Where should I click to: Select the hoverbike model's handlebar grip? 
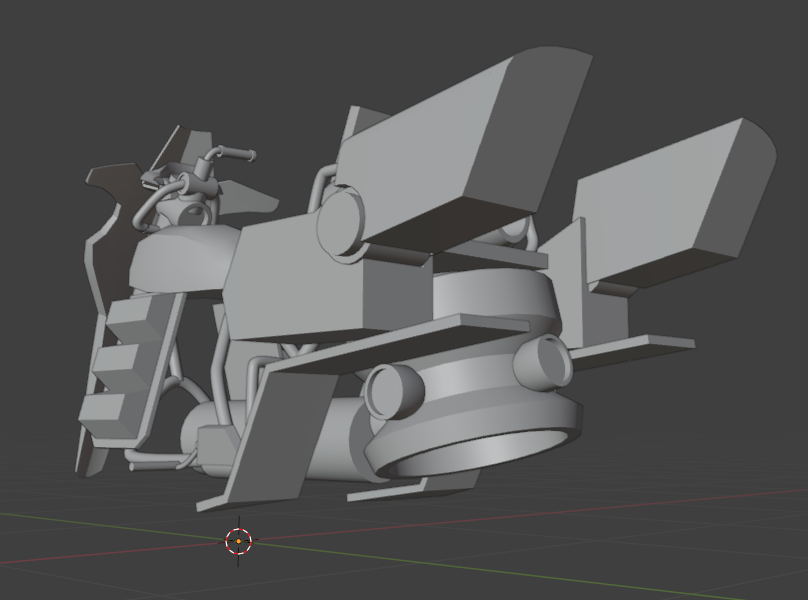coord(238,153)
